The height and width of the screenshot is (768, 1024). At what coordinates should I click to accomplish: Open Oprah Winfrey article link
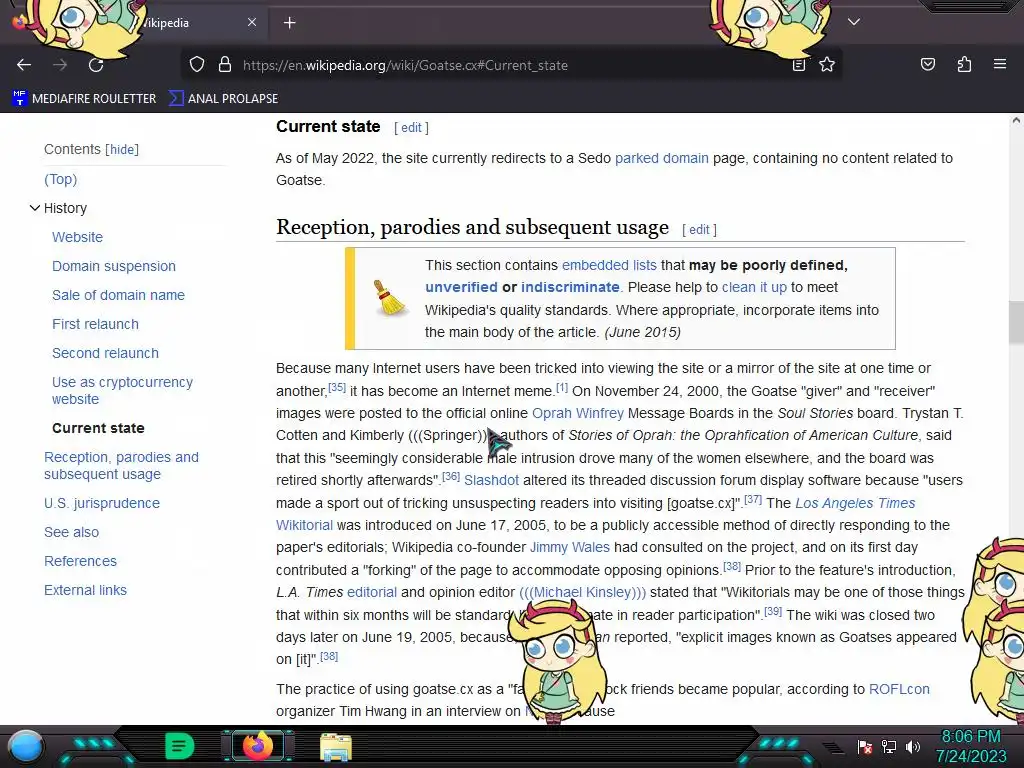[x=578, y=413]
